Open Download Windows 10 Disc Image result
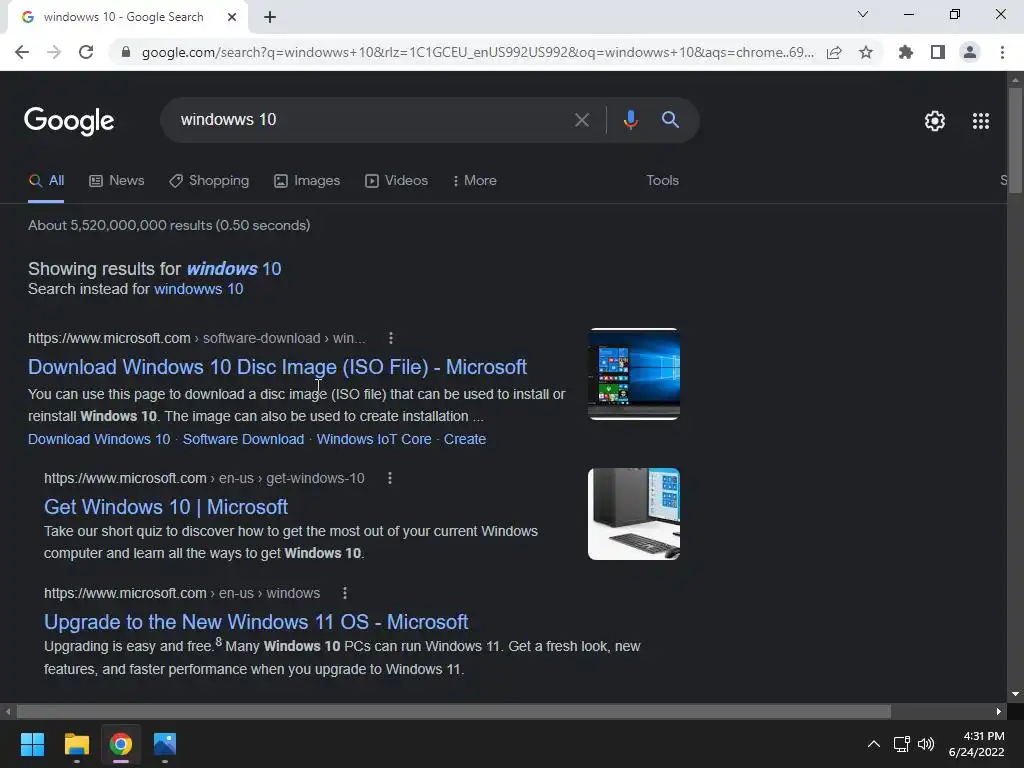 pyautogui.click(x=277, y=367)
